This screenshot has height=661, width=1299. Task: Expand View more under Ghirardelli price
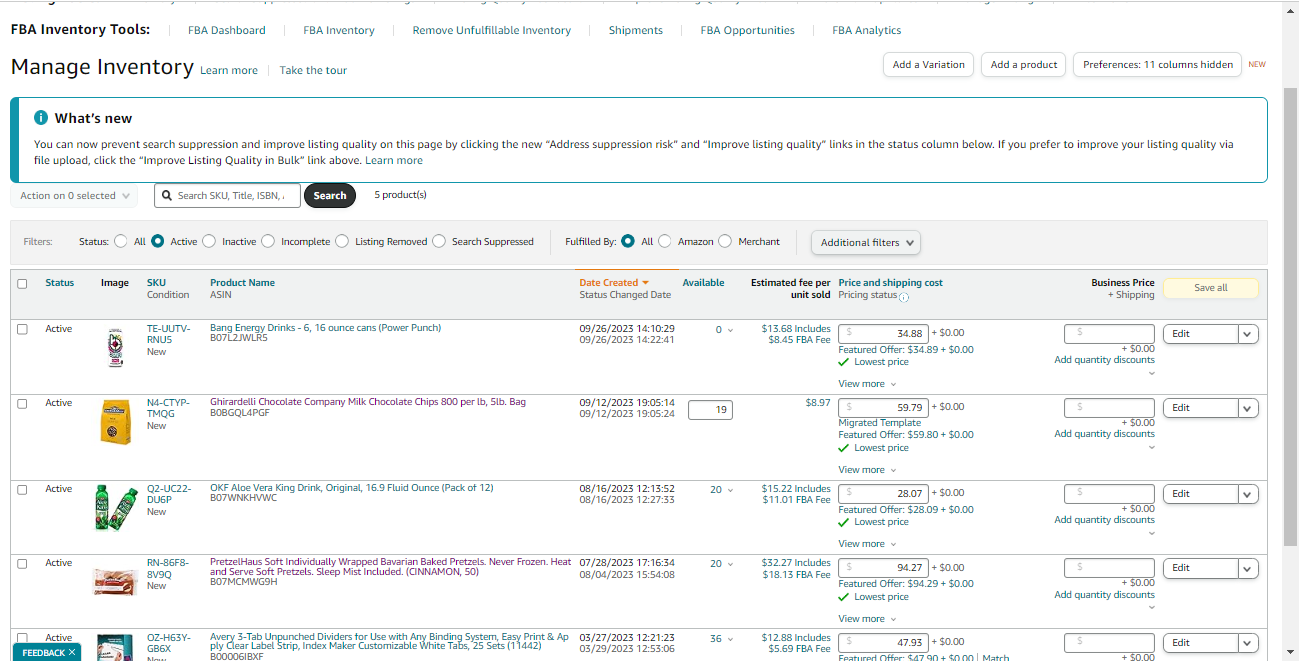coord(867,470)
